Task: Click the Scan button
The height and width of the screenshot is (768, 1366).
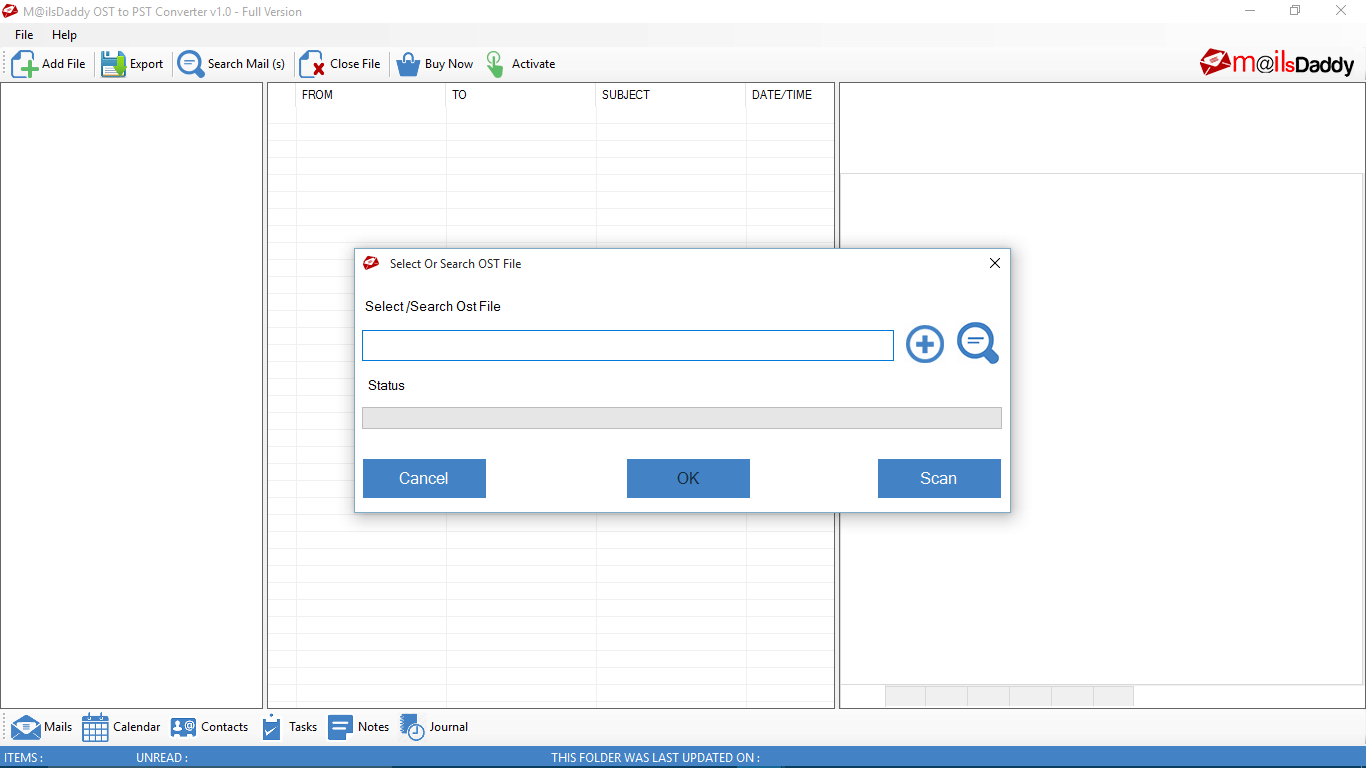Action: tap(939, 478)
